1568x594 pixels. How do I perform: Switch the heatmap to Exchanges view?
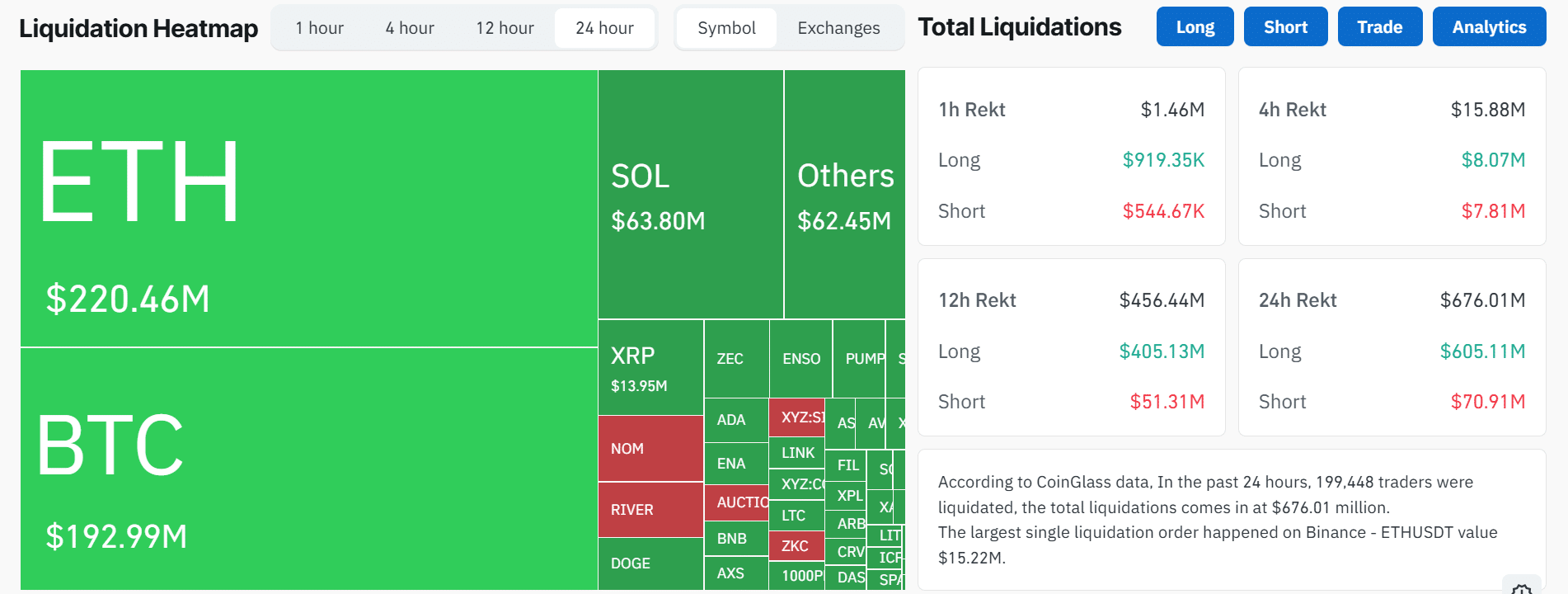[x=838, y=27]
